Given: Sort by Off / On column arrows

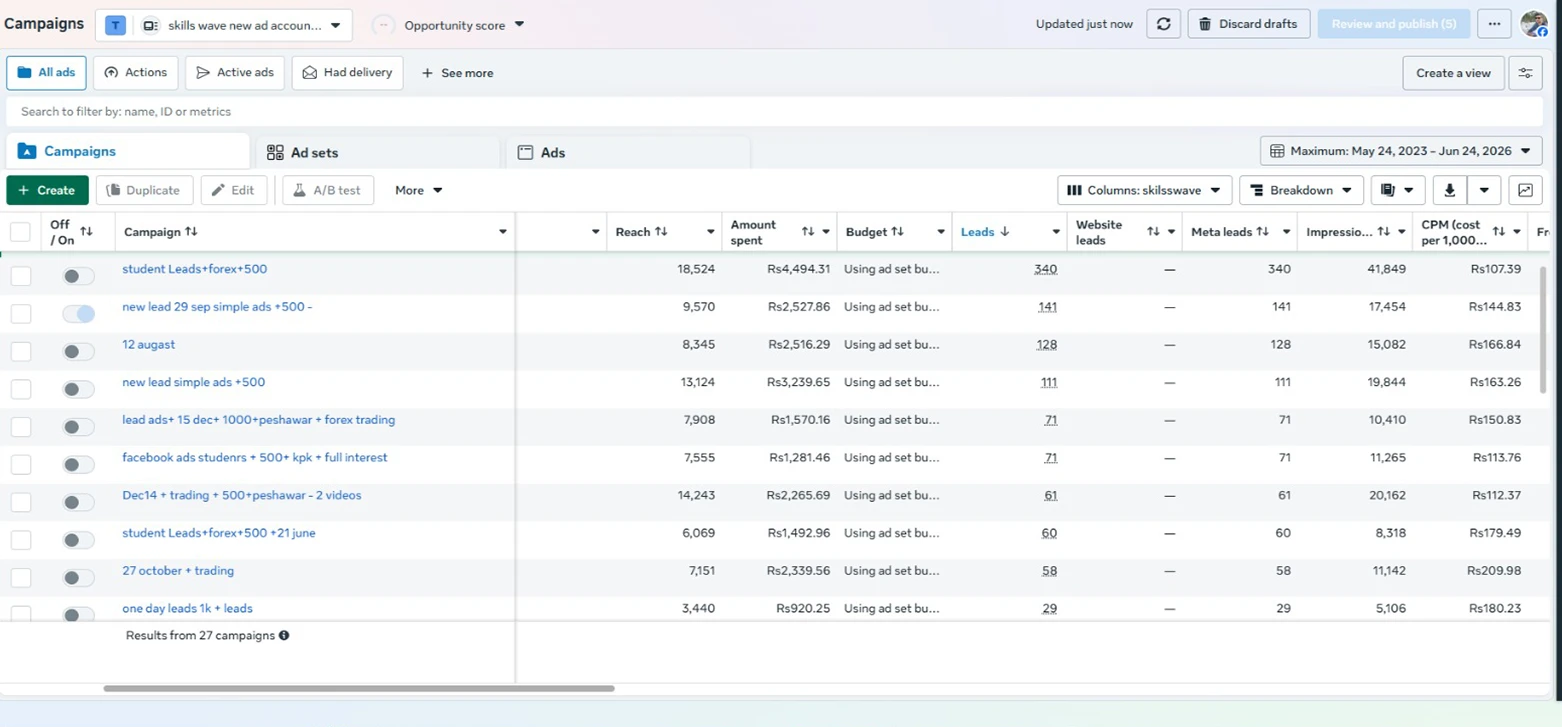Looking at the screenshot, I should tap(86, 232).
